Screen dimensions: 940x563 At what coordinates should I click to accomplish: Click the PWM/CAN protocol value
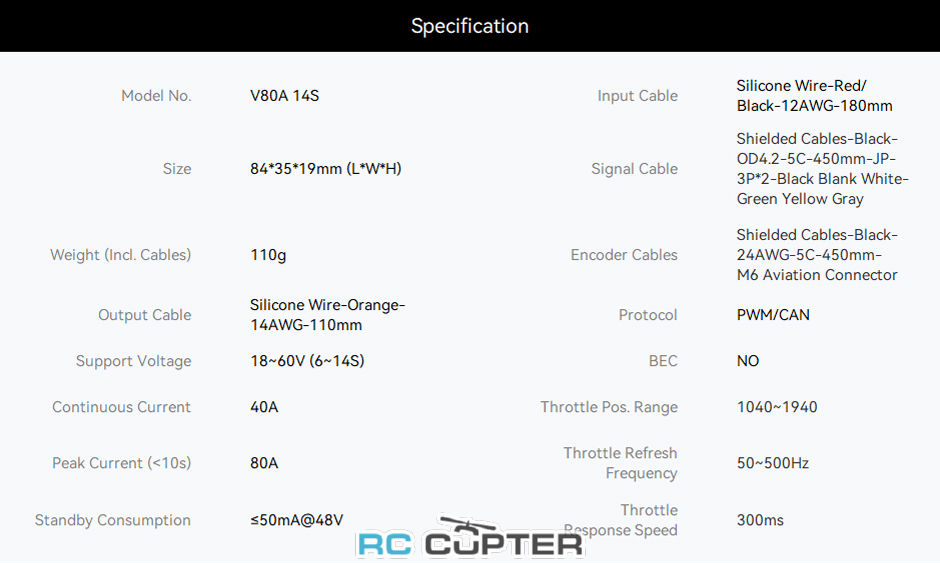(x=773, y=315)
